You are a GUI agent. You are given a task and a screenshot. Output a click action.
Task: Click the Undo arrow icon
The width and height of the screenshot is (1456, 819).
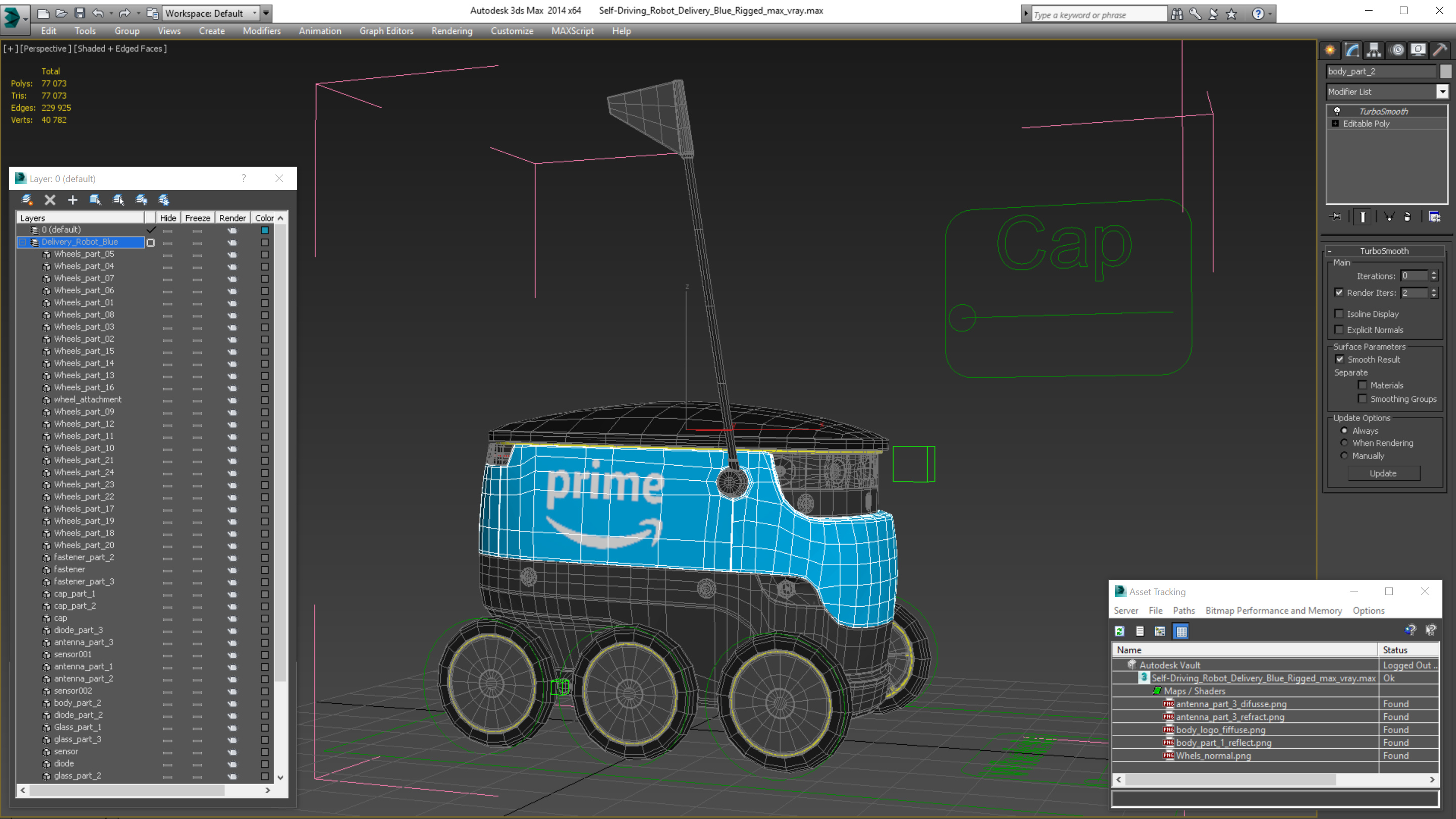tap(99, 13)
